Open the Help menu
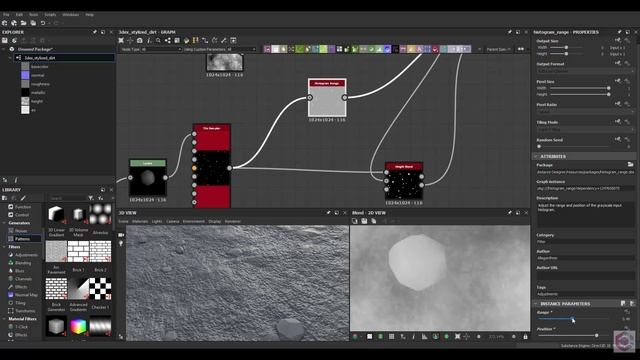Screen dimensions: 640x360 [x=89, y=15]
